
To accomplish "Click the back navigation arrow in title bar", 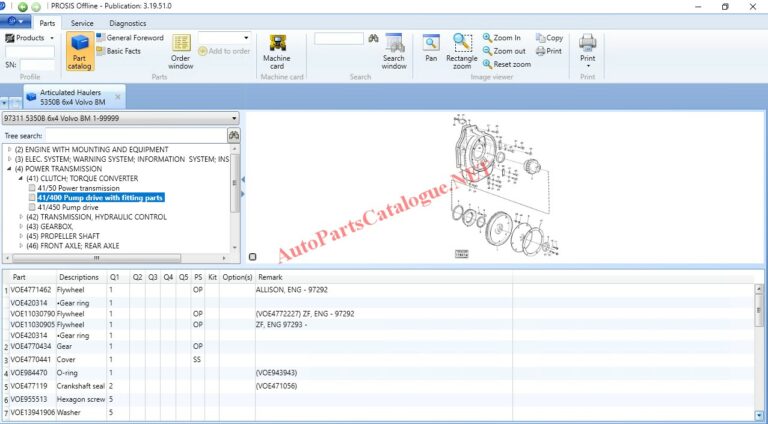I will 23,6.
